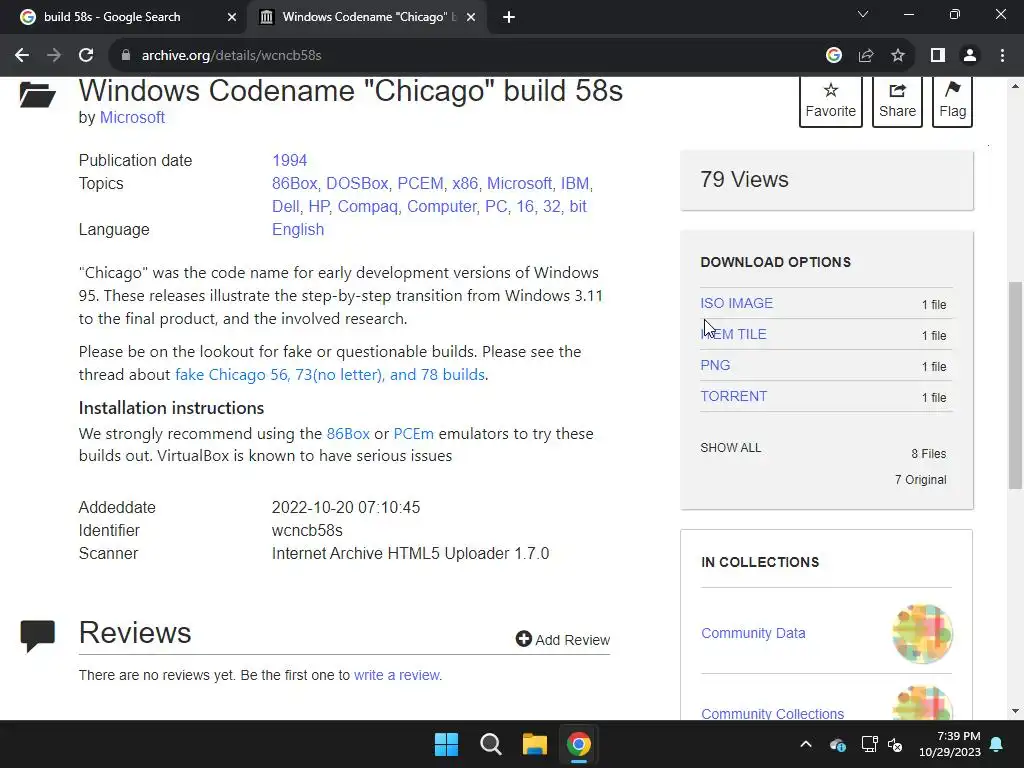Click the Google icon in the address bar
This screenshot has width=1024, height=768.
coord(833,56)
